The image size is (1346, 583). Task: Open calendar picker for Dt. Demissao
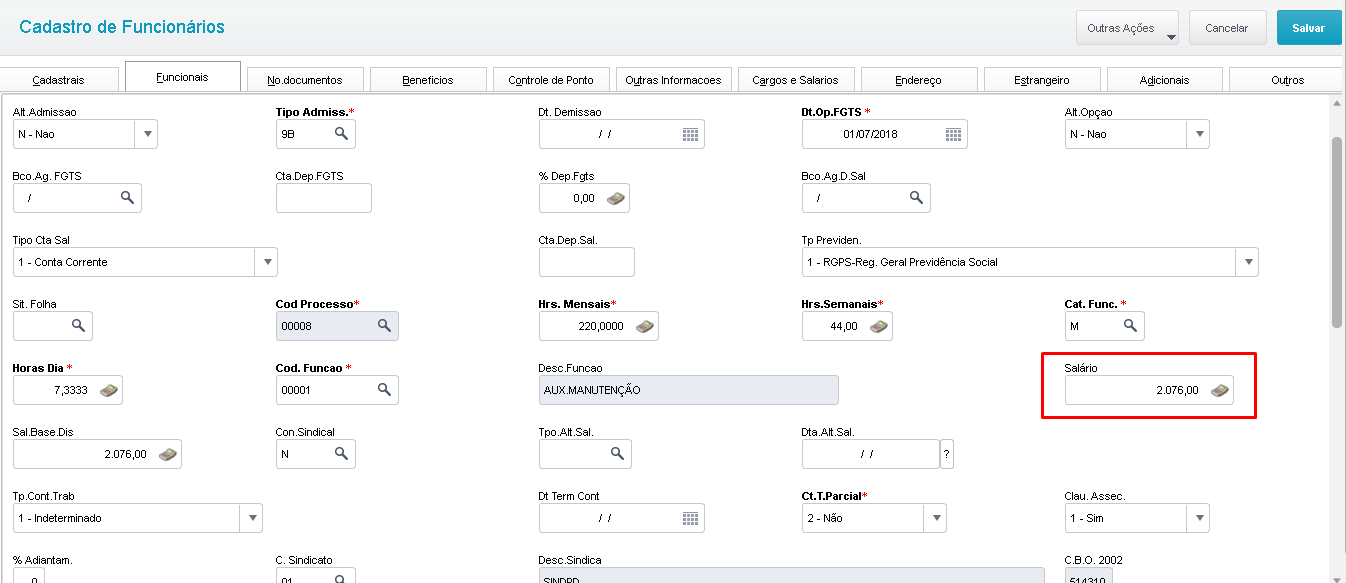point(690,133)
